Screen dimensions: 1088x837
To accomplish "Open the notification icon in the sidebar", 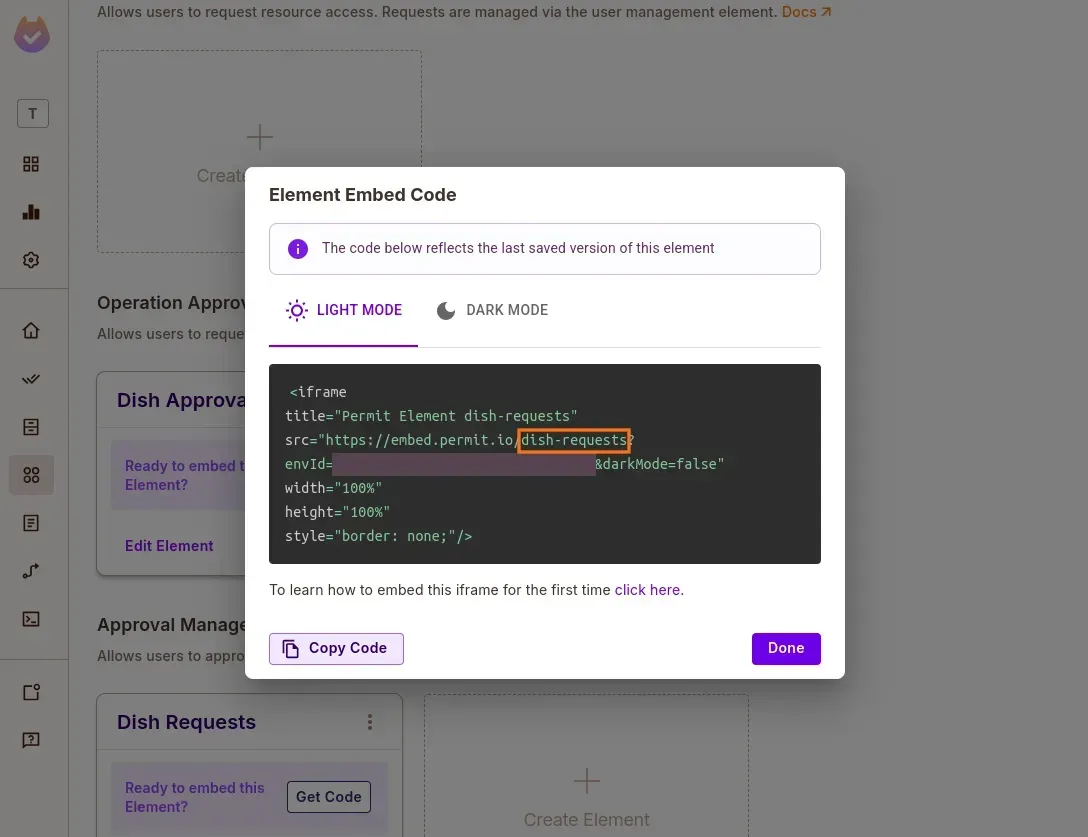I will tap(31, 692).
